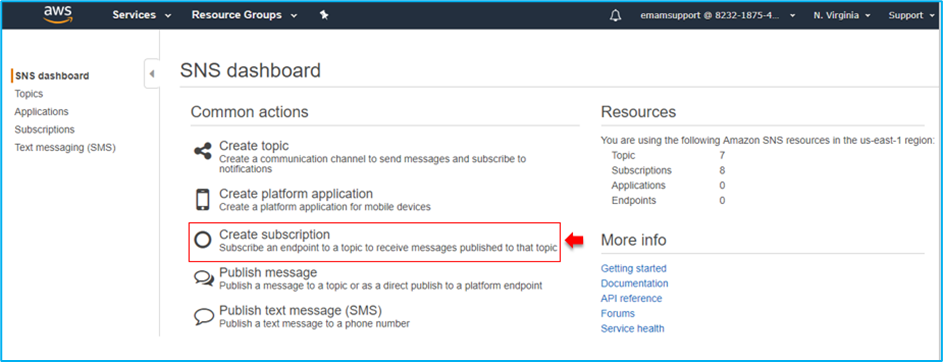The height and width of the screenshot is (362, 943).
Task: Open the notifications bell icon
Action: point(615,16)
